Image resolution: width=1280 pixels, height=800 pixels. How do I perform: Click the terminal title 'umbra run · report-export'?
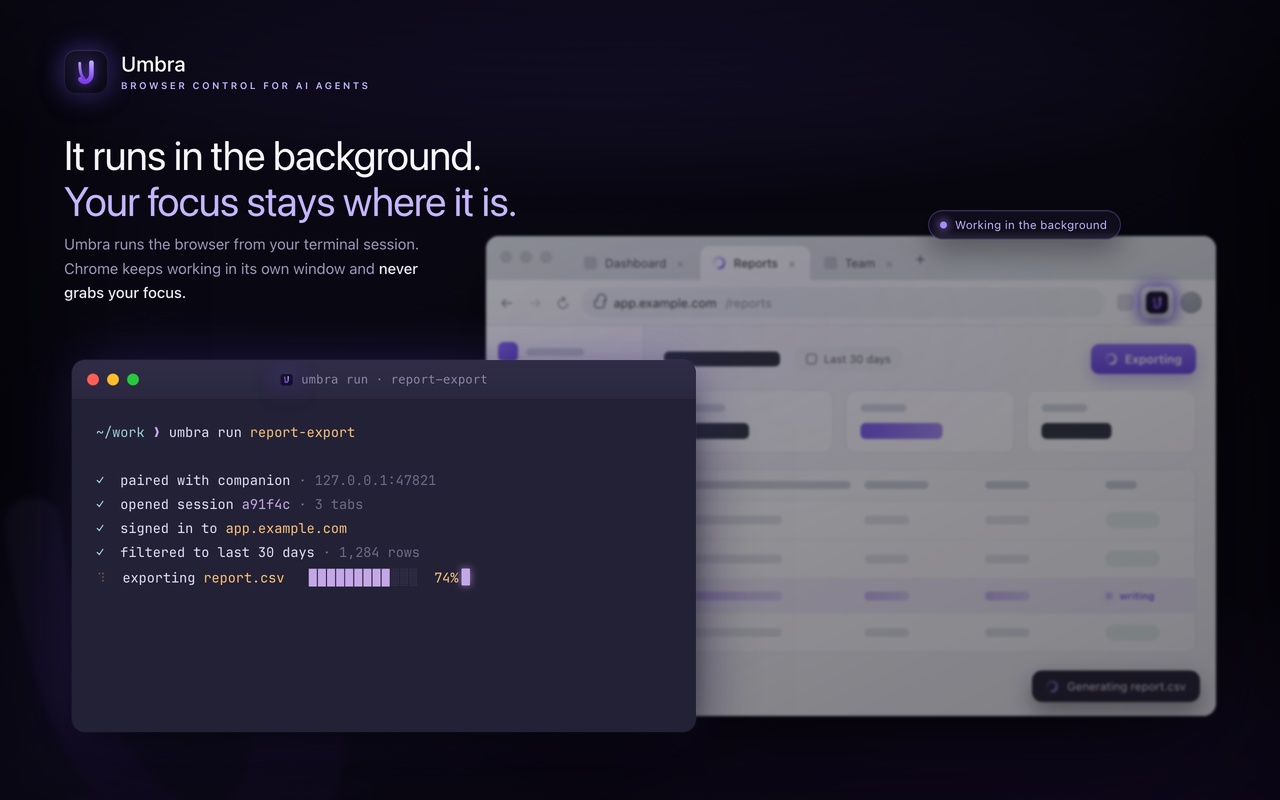[394, 380]
